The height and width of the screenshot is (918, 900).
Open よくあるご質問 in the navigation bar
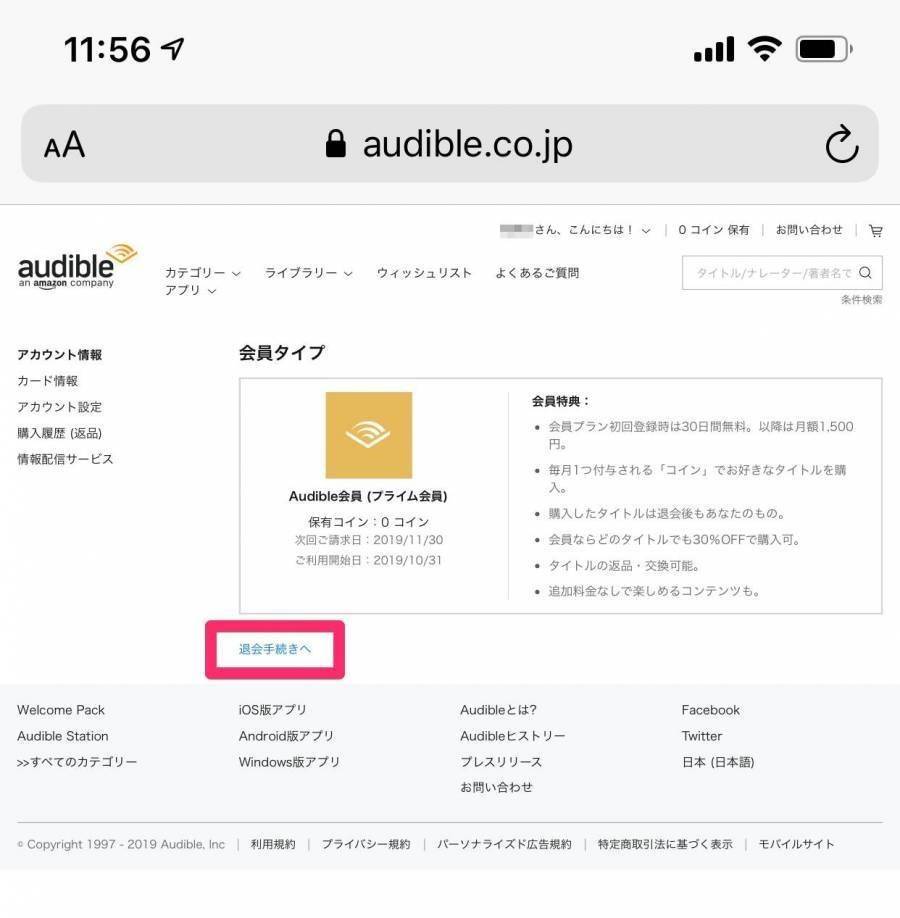(x=537, y=273)
